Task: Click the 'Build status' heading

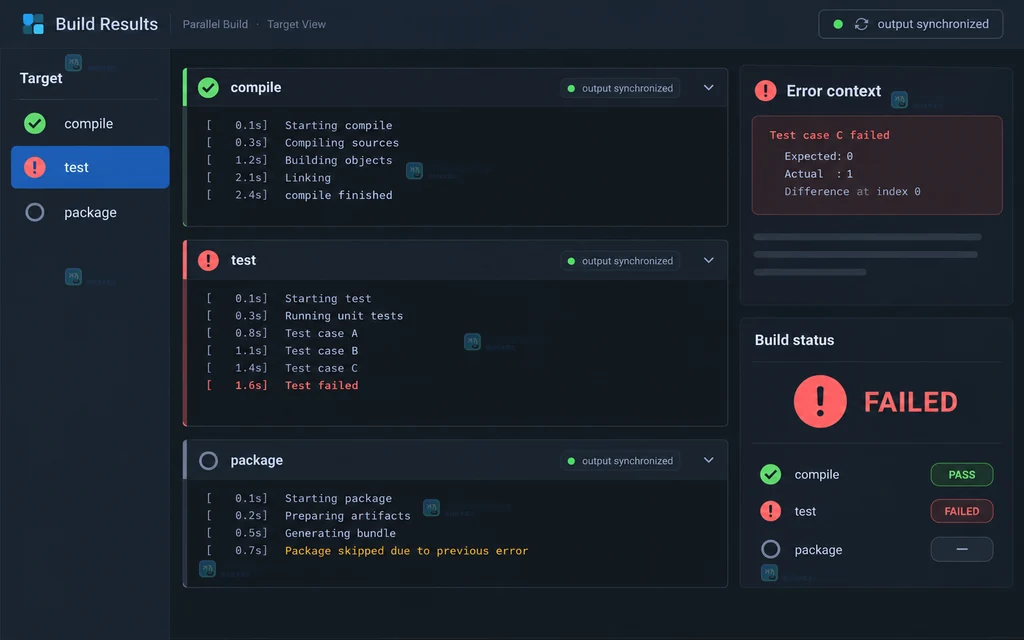Action: pos(794,340)
